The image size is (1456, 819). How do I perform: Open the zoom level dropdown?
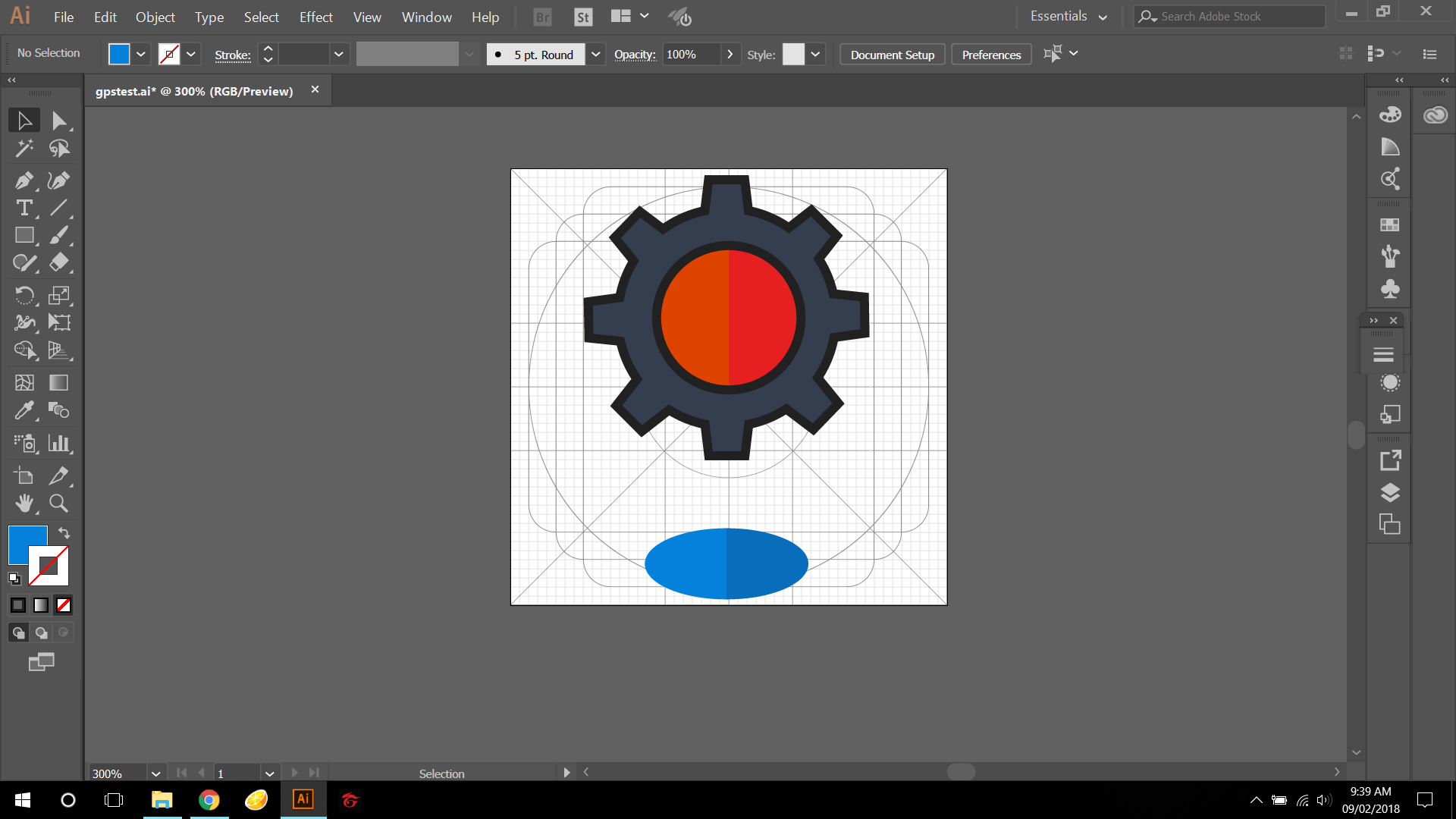pos(155,773)
